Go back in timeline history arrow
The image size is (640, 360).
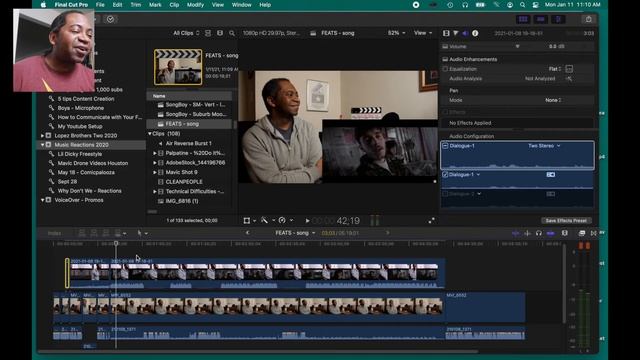coord(247,233)
